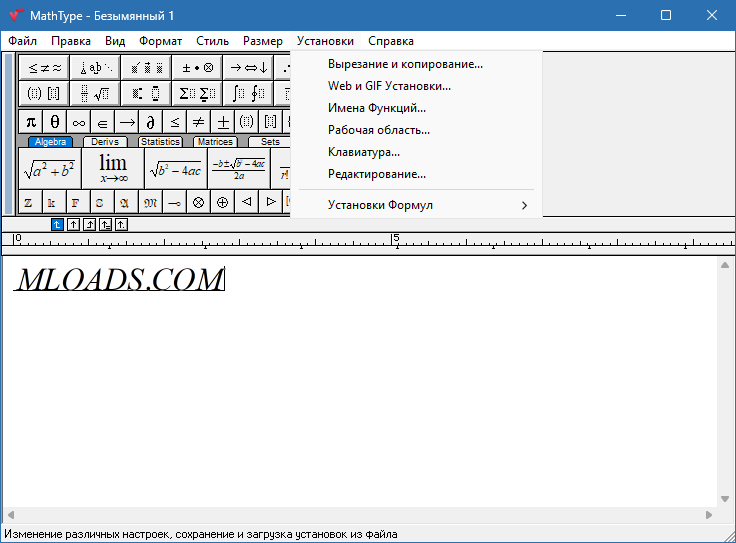Open the fence templates palette (parentheses, brackets)
Image resolution: width=736 pixels, height=543 pixels.
click(44, 93)
